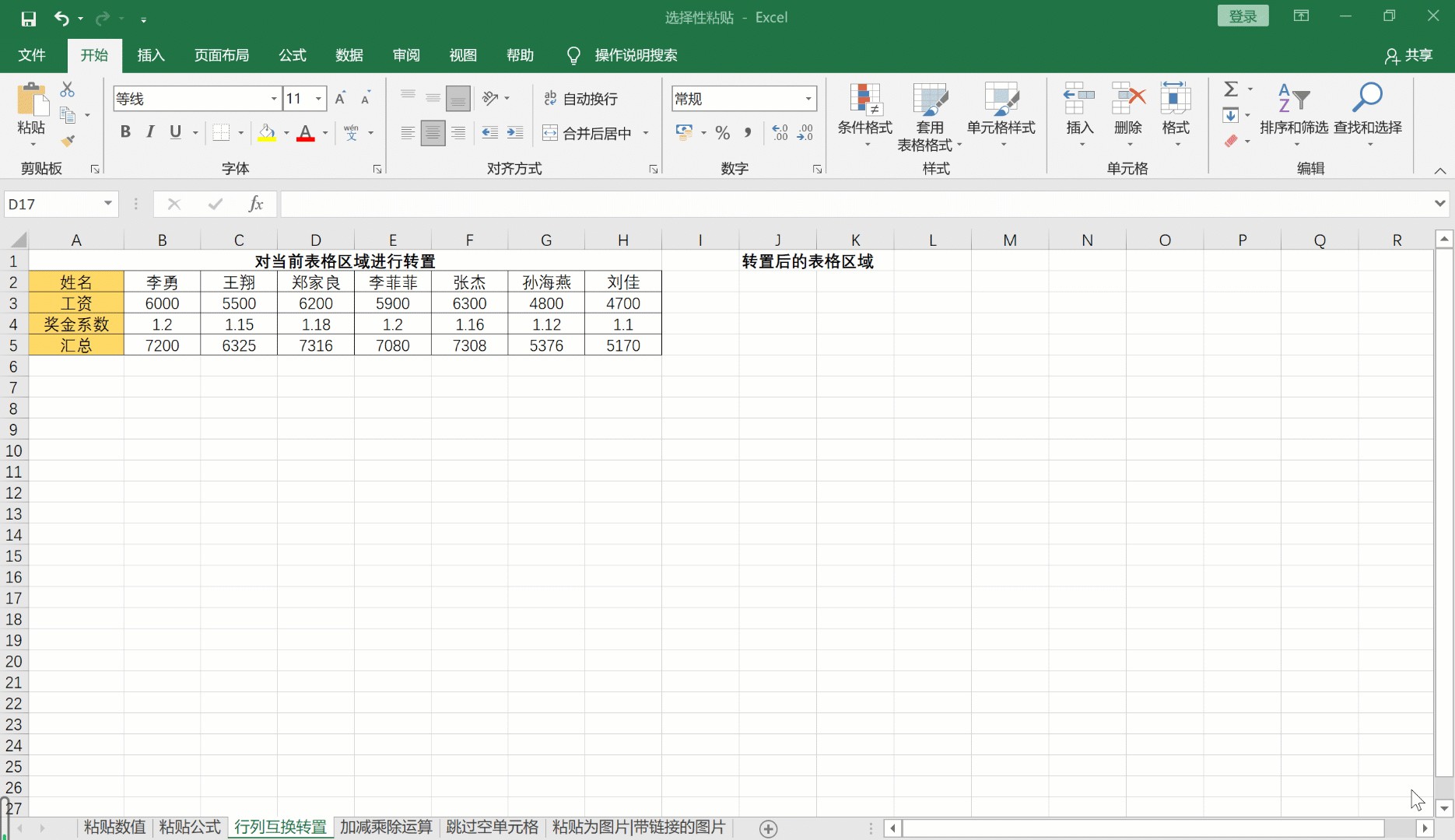Toggle Wrap Text (自动换行)
1455x840 pixels.
click(x=581, y=99)
